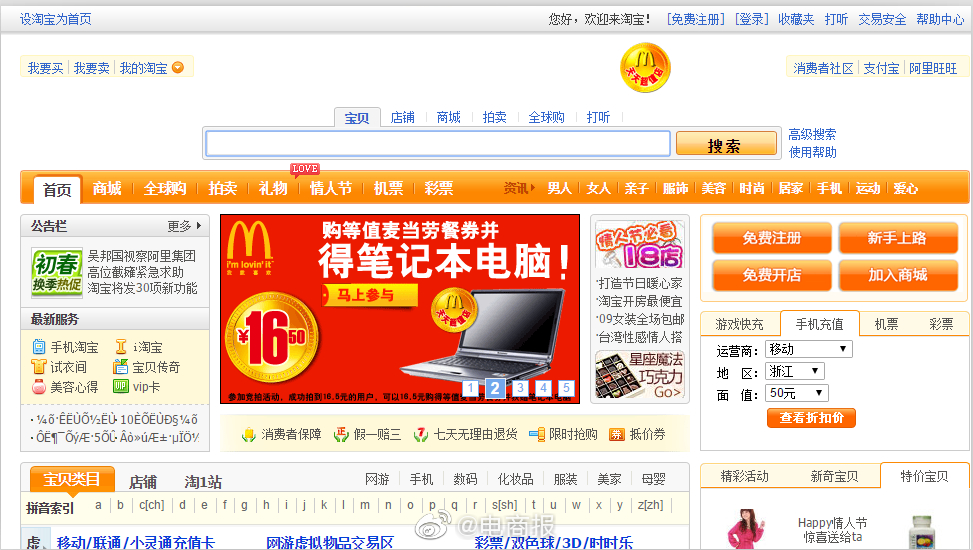This screenshot has width=973, height=550.
Task: Open the 面值 dropdown showing 50元
Action: (797, 393)
